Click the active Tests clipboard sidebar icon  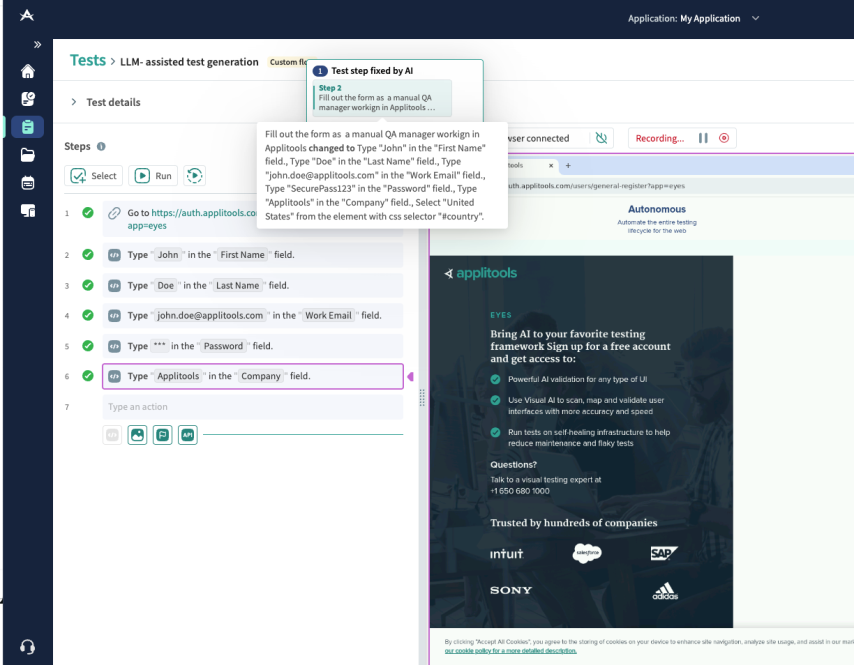coord(28,127)
